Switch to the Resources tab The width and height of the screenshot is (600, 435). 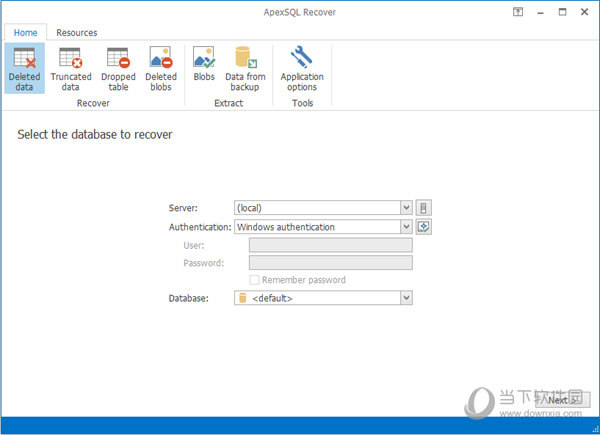click(x=77, y=33)
